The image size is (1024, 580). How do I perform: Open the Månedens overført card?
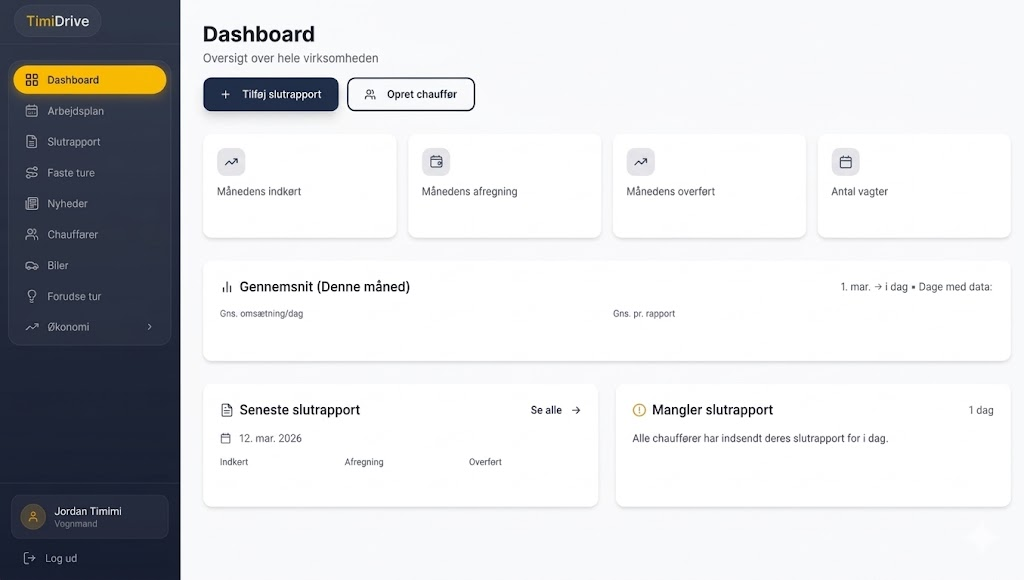tap(709, 186)
